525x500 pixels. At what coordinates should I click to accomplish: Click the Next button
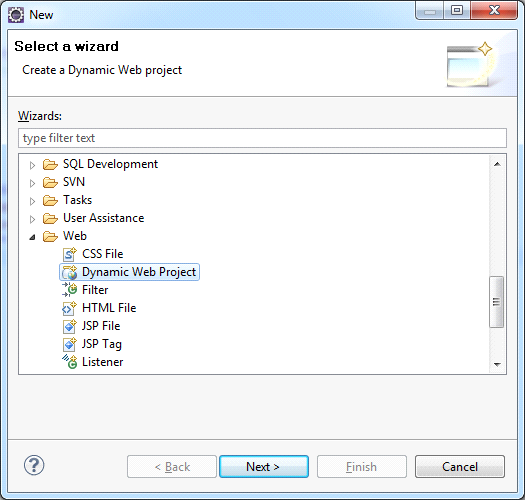tap(264, 467)
